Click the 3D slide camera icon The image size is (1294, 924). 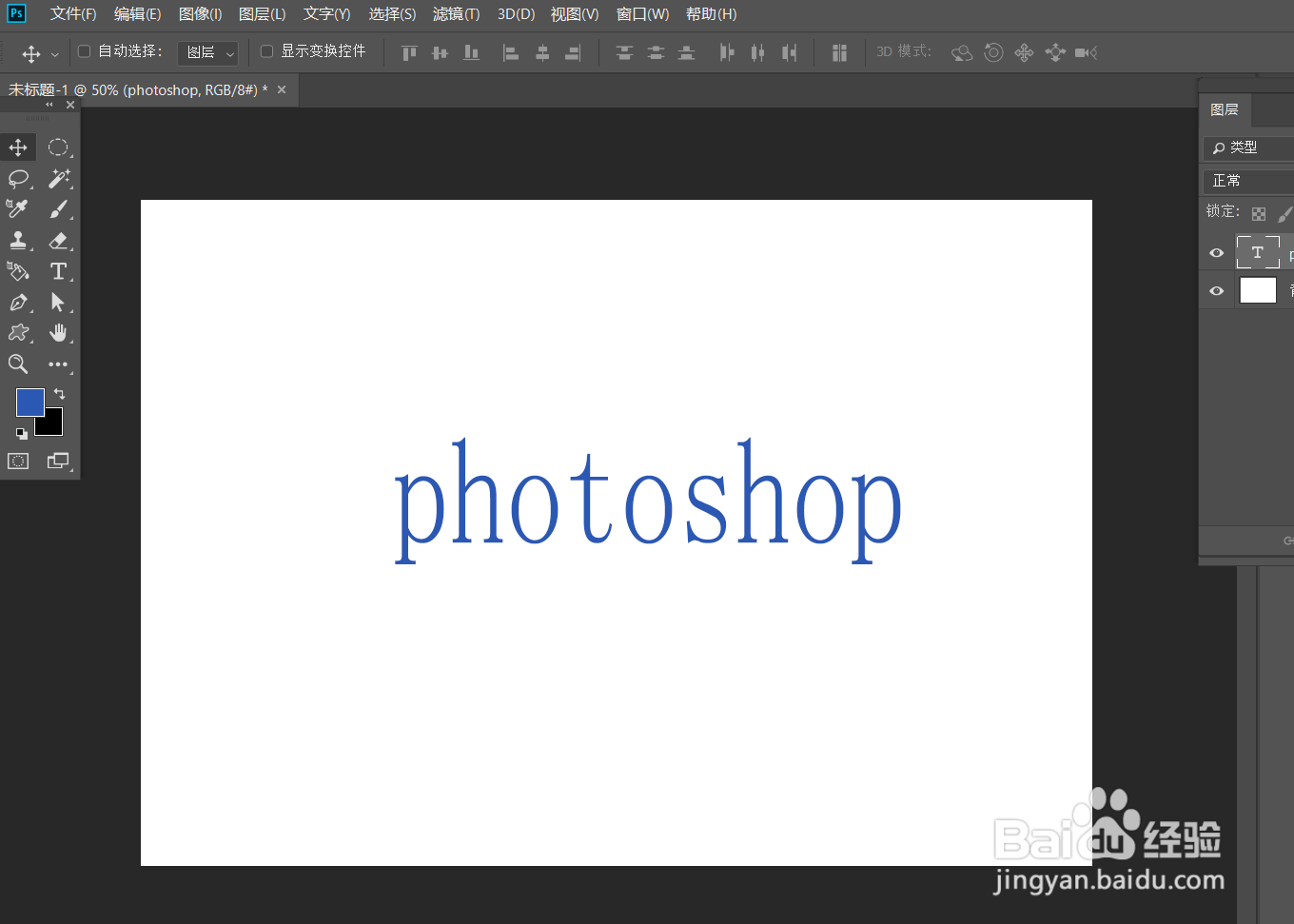coord(1055,52)
